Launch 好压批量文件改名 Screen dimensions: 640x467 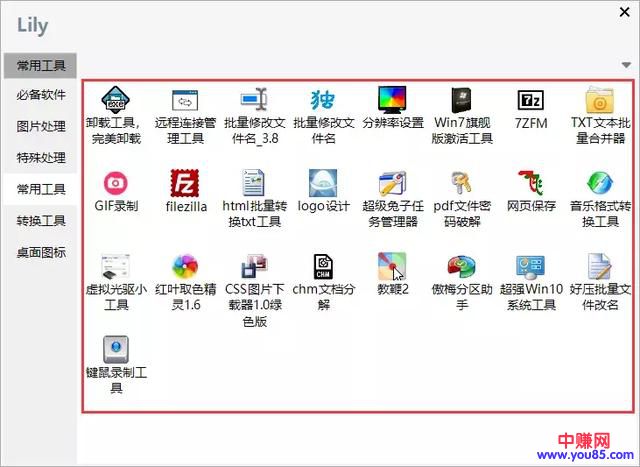pyautogui.click(x=600, y=266)
